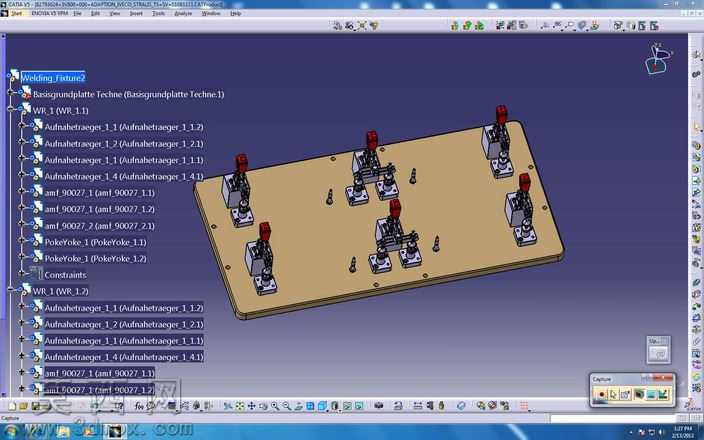Expand the Basisgrundplatte Techne node

[10, 92]
